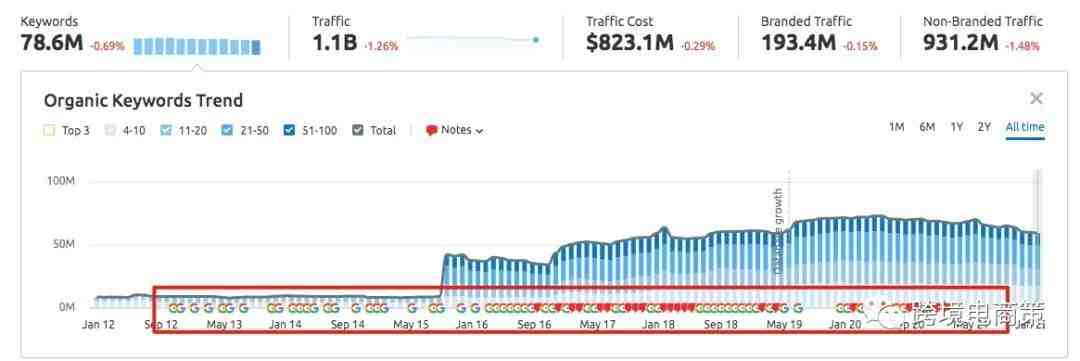Click the May 13 axis label
The height and width of the screenshot is (361, 1080).
(225, 324)
